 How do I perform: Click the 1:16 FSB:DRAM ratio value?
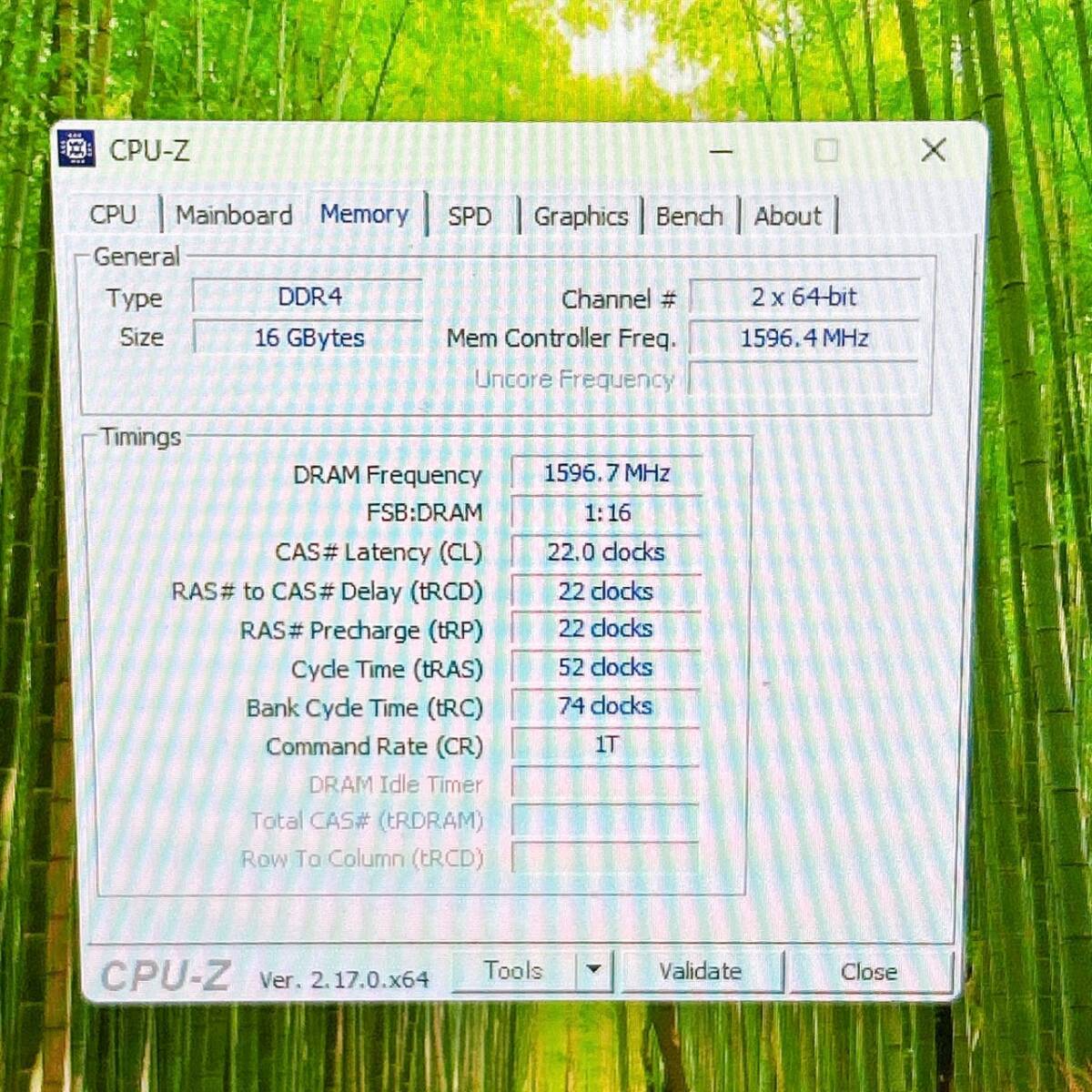(607, 512)
